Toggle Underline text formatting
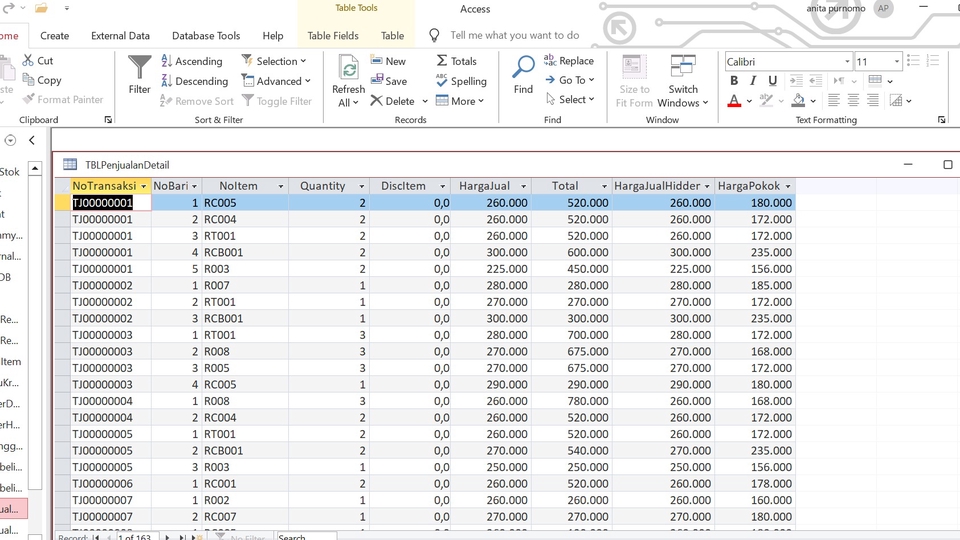The height and width of the screenshot is (540, 960). [x=772, y=81]
